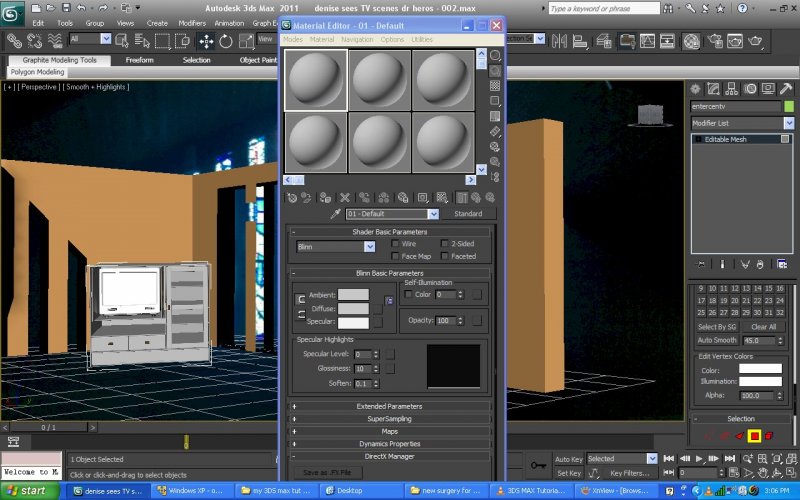Select the Polygon sub-object level icon
Image resolution: width=800 pixels, height=500 pixels.
[x=754, y=436]
